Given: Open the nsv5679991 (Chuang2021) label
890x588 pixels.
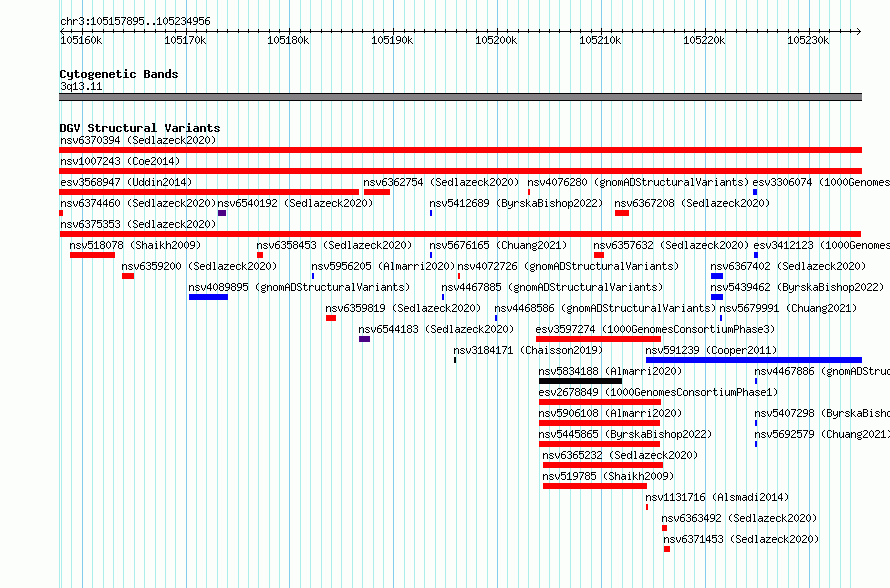Looking at the screenshot, I should [x=788, y=308].
